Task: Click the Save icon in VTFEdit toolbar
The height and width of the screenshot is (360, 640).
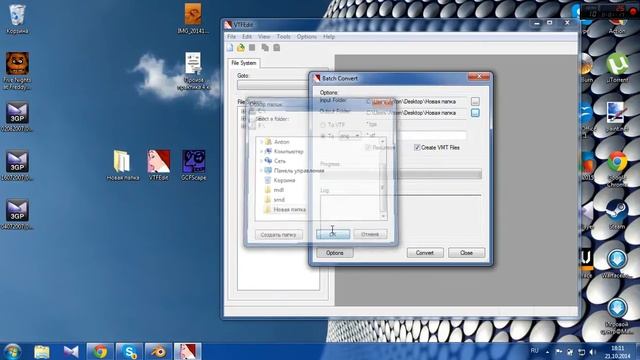Action: coord(252,48)
